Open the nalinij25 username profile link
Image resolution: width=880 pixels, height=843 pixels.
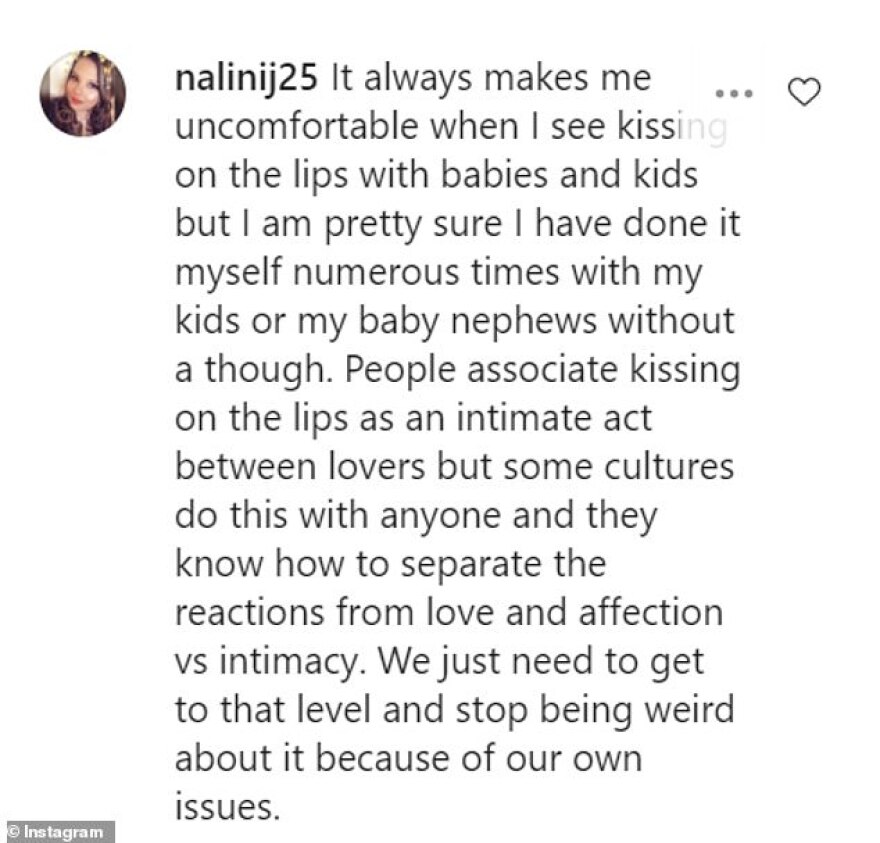tap(245, 80)
